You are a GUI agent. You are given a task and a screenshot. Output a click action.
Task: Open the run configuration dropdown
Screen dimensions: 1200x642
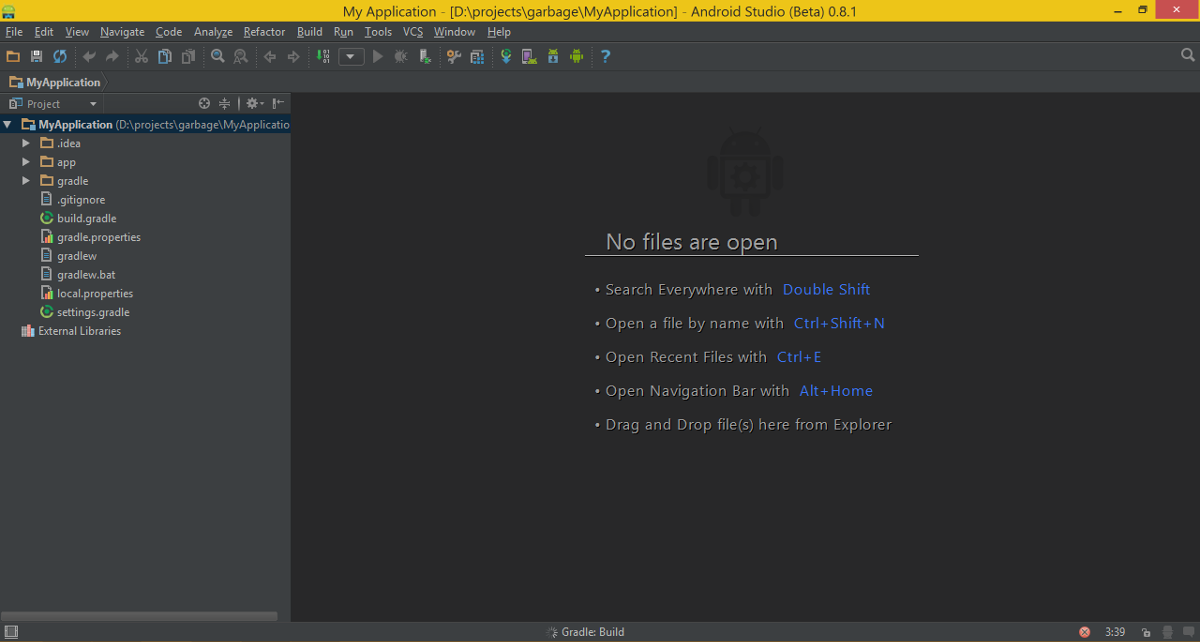351,57
